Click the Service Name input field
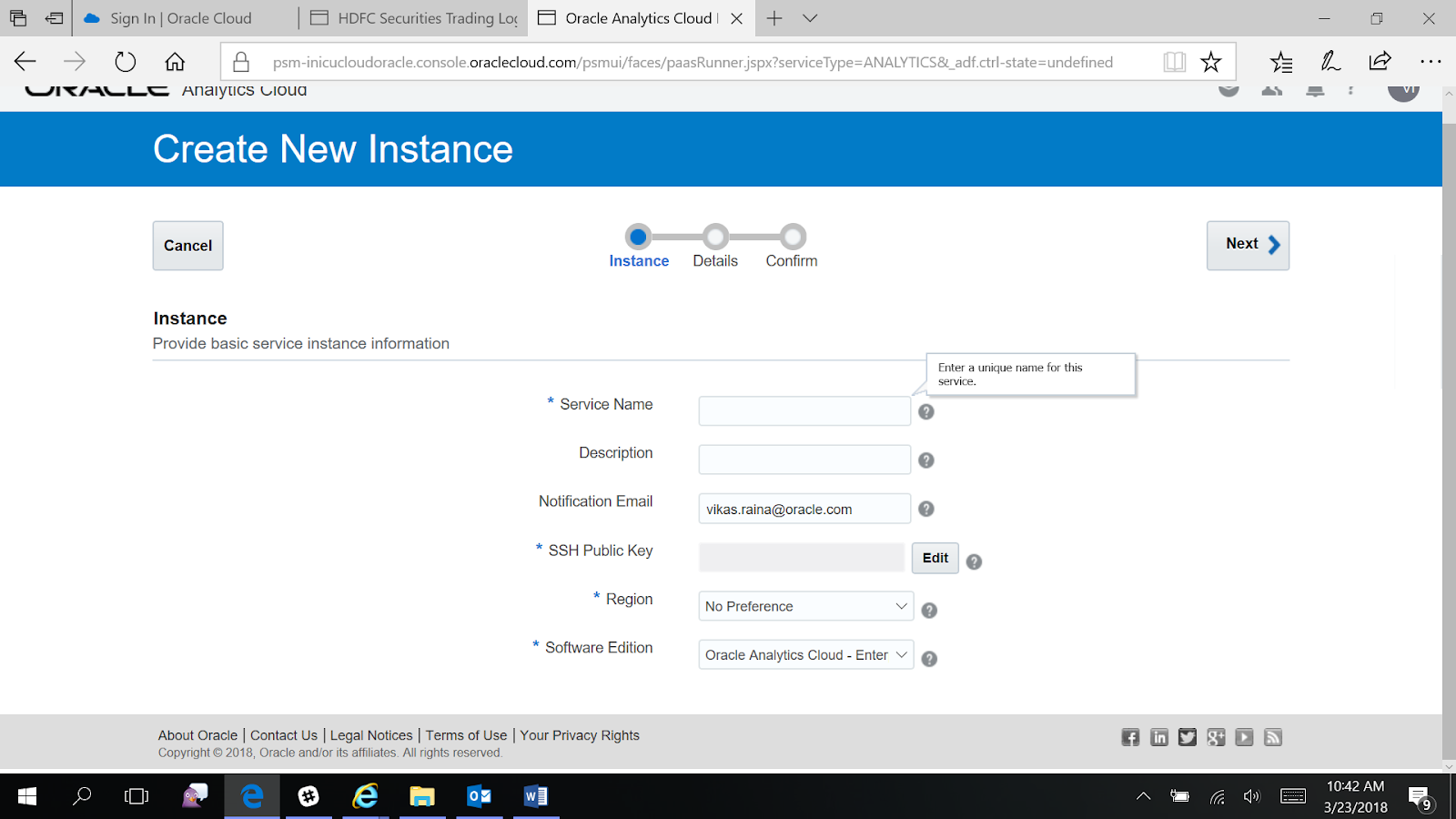1456x819 pixels. coord(804,411)
